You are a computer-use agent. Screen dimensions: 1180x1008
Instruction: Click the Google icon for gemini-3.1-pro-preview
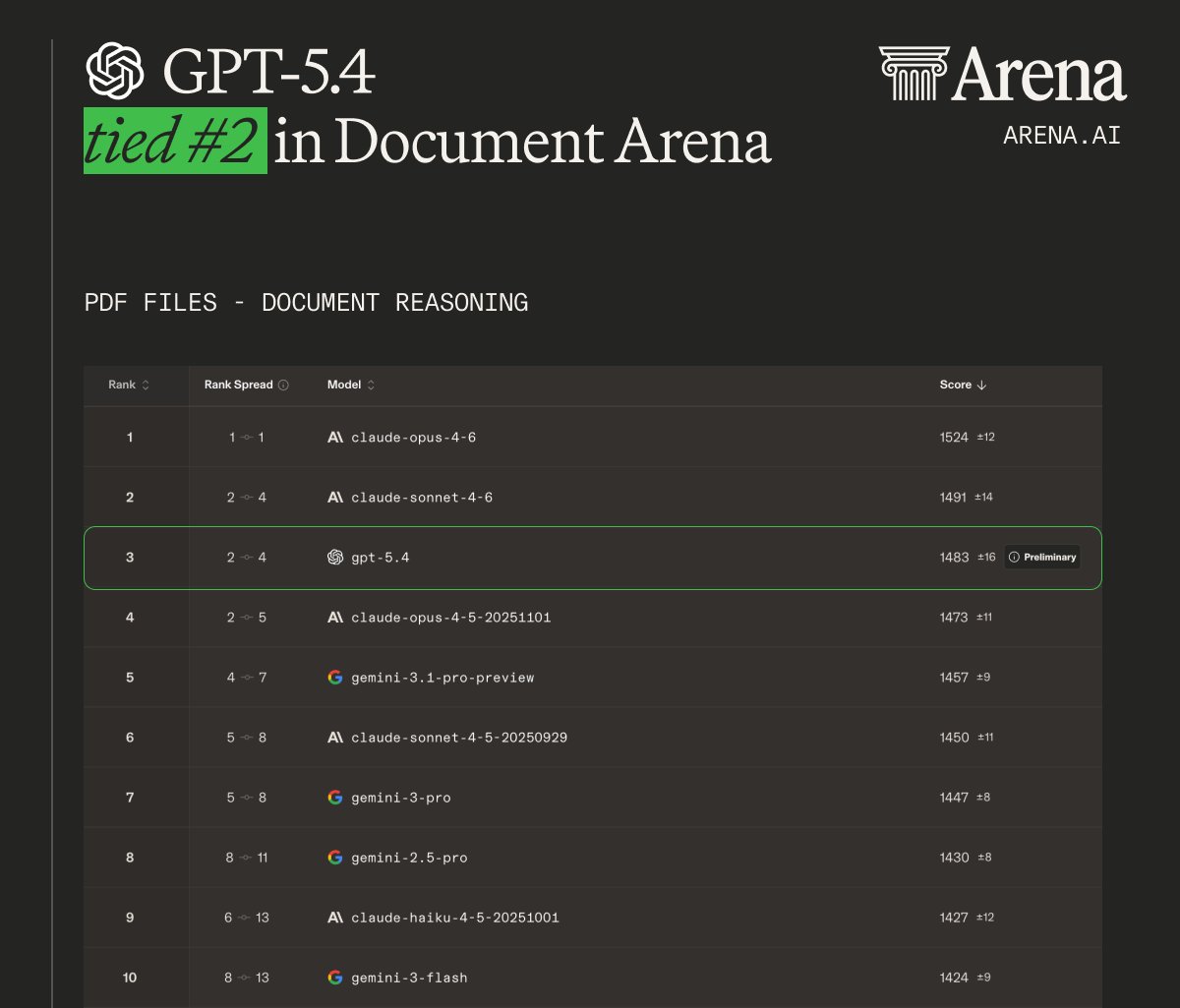(x=335, y=677)
